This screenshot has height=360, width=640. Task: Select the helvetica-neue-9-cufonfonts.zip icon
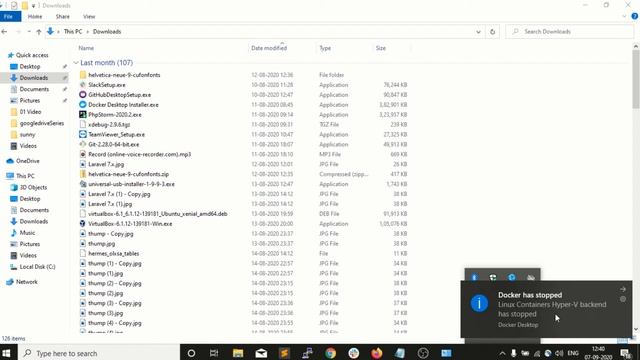[82, 174]
